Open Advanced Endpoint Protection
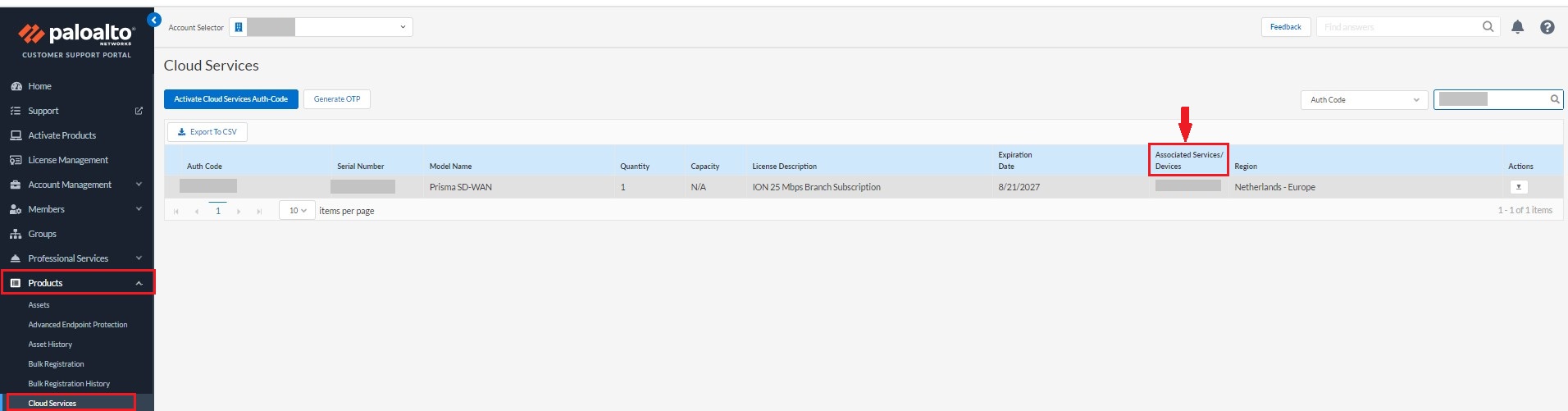The width and height of the screenshot is (1568, 411). point(78,325)
